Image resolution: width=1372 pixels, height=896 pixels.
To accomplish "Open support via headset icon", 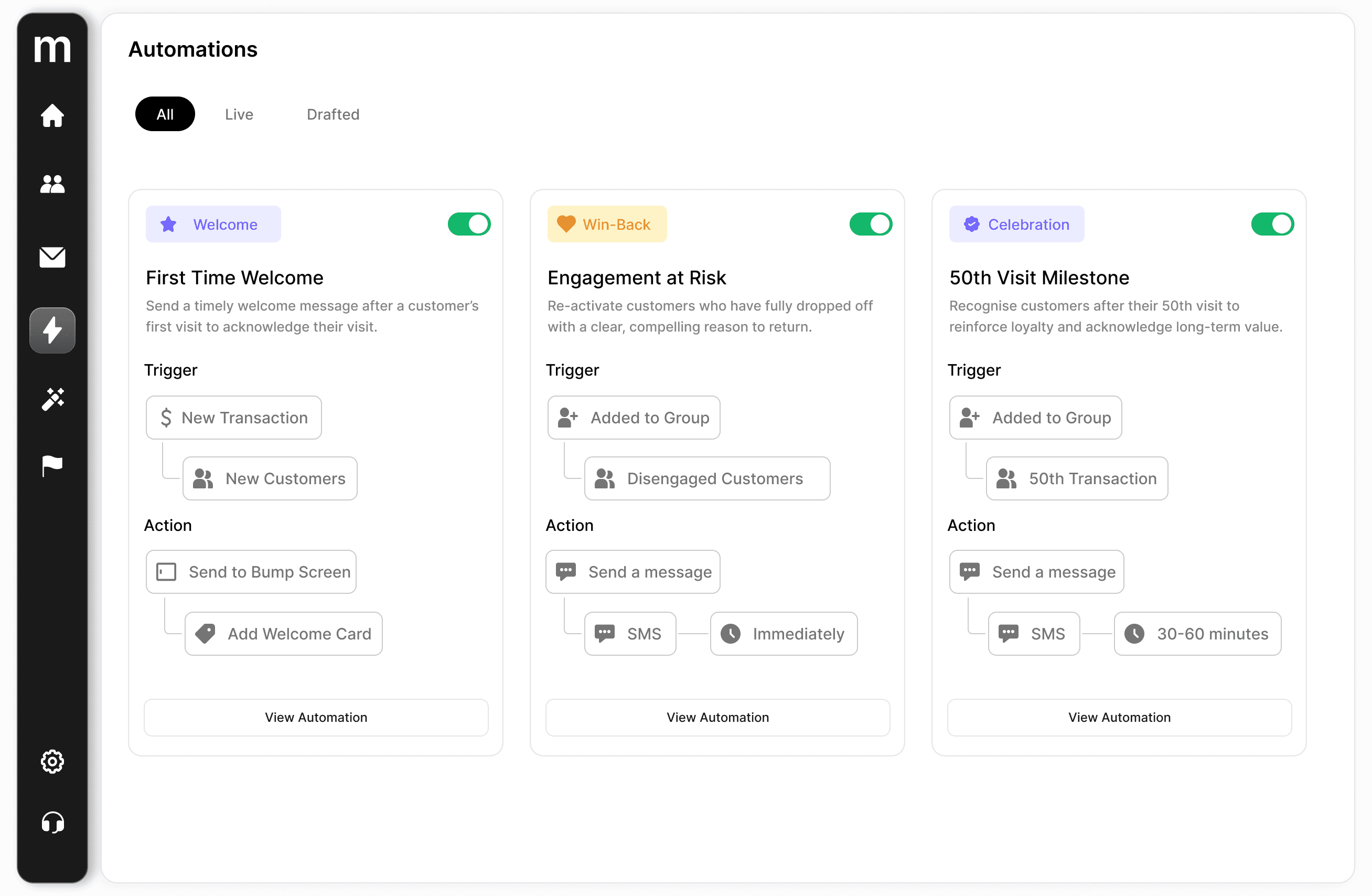I will coord(52,822).
